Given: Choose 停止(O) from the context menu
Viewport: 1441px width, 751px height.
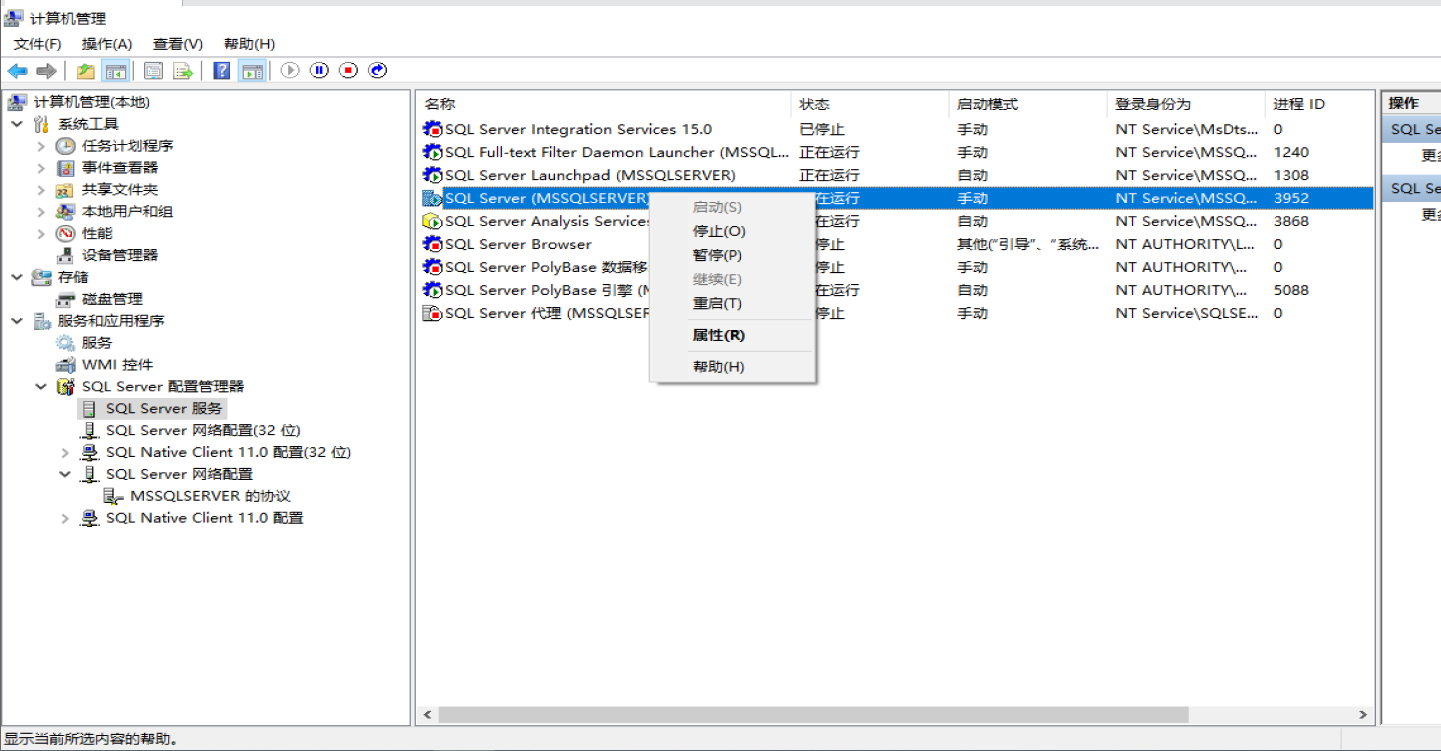Looking at the screenshot, I should [719, 231].
